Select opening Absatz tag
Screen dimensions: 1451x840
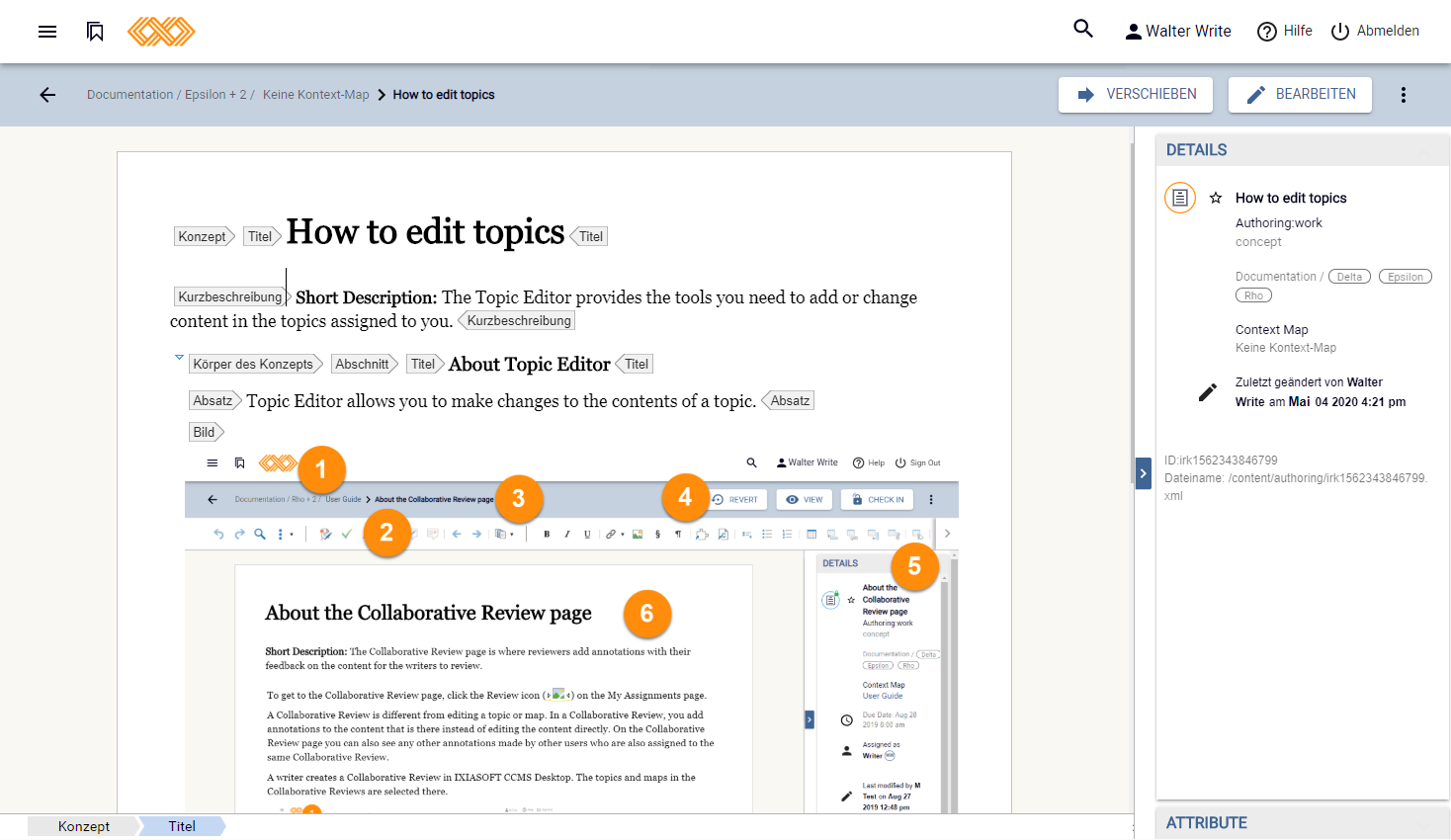pyautogui.click(x=215, y=400)
